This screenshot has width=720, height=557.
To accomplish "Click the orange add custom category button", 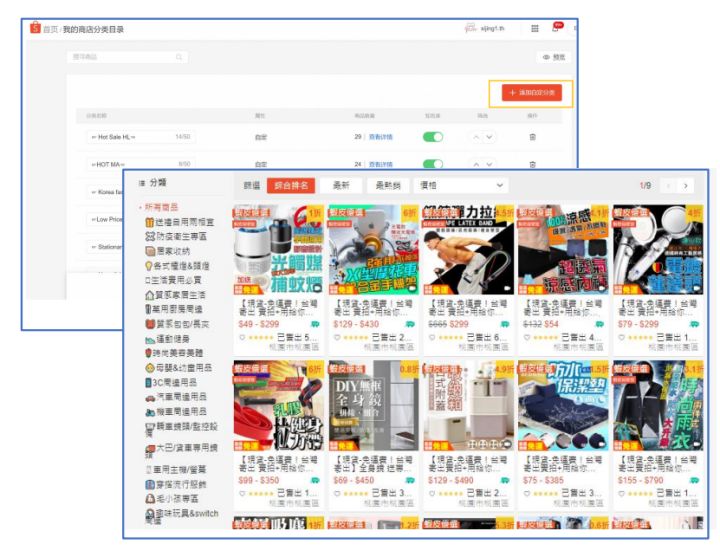I will (531, 93).
